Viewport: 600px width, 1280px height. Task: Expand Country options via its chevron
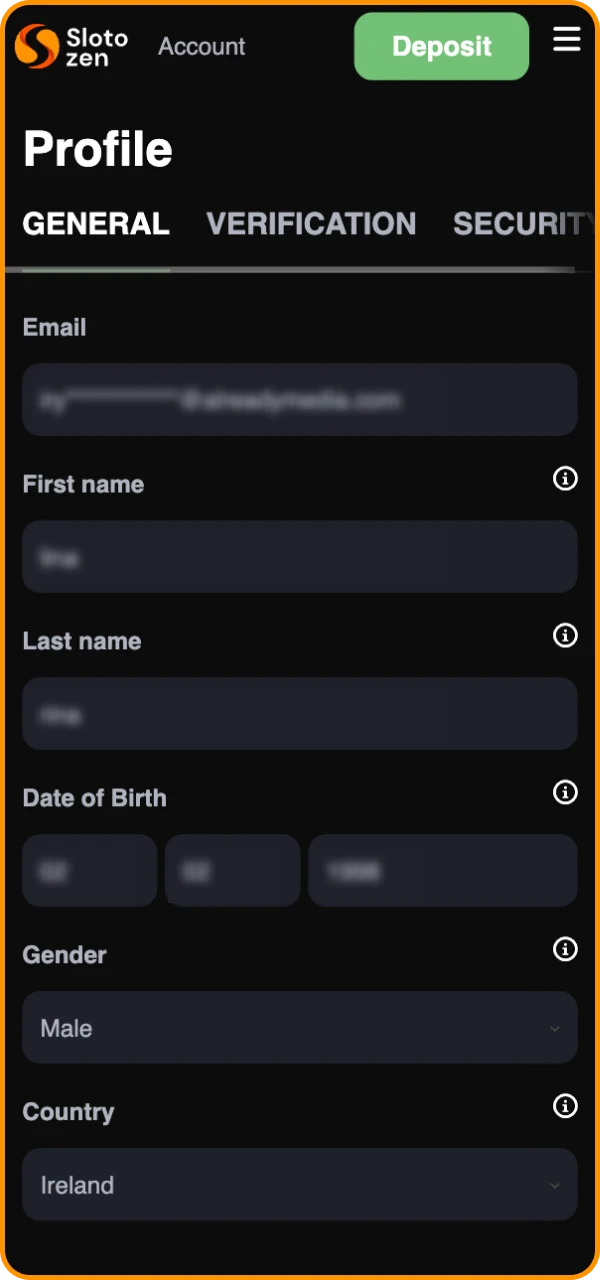coord(555,1185)
